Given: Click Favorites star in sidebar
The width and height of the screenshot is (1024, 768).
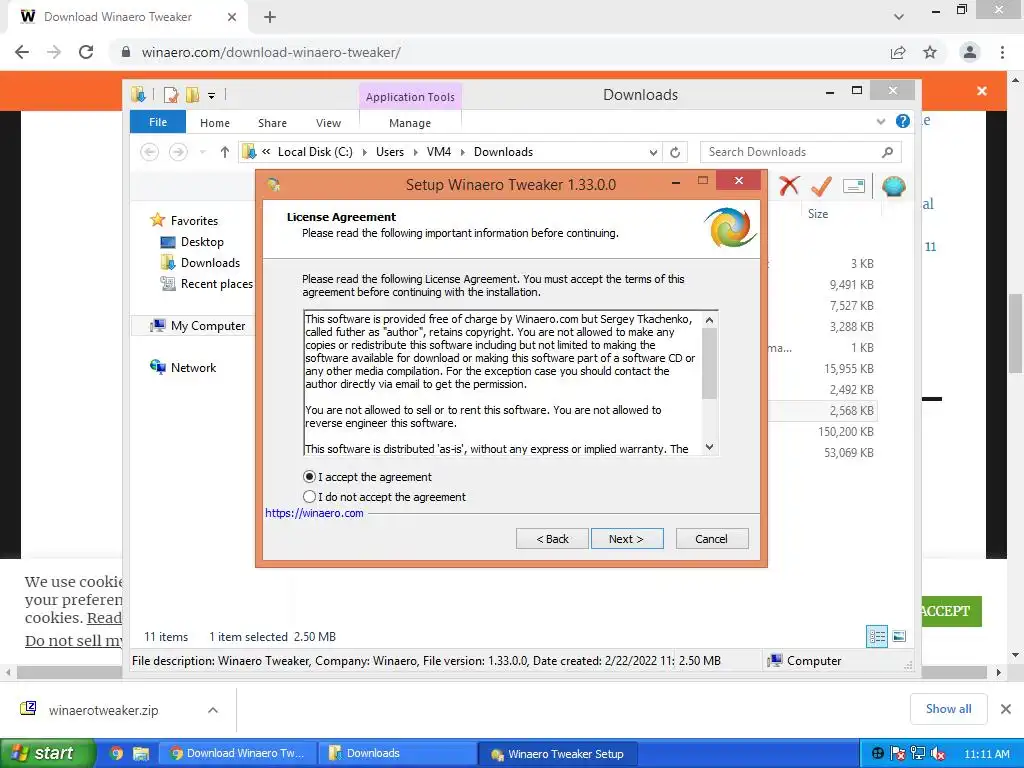Looking at the screenshot, I should pos(157,220).
